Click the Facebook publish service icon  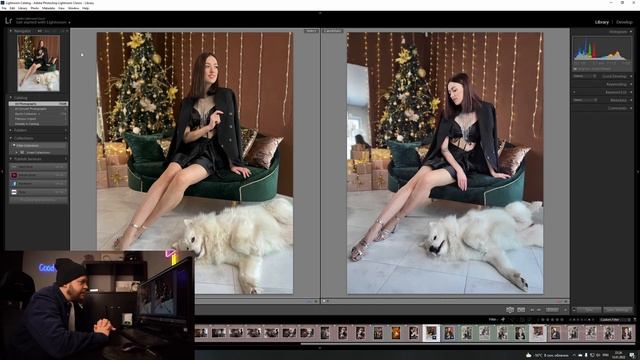click(14, 184)
